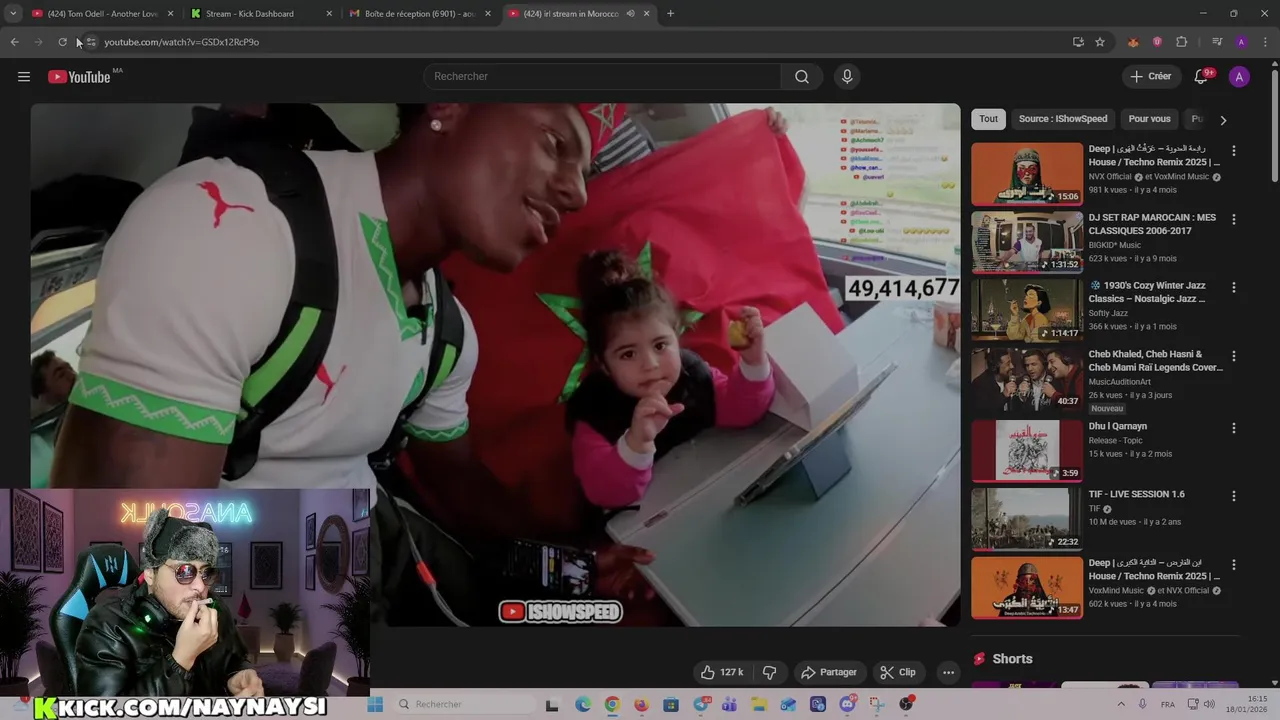Open Chrome media controls
The height and width of the screenshot is (720, 1280).
(1217, 42)
